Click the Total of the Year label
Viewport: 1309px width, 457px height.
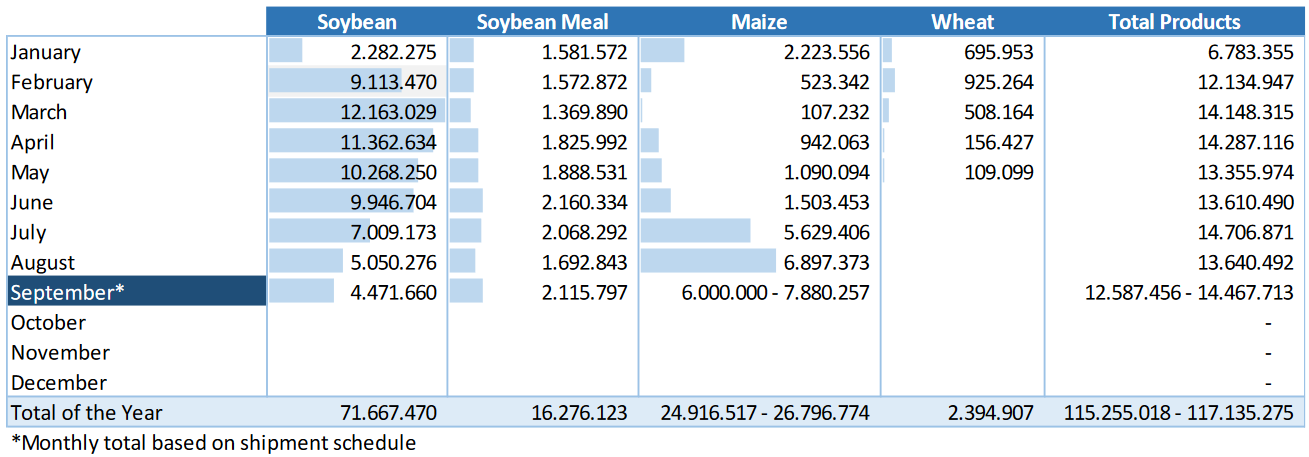(86, 412)
